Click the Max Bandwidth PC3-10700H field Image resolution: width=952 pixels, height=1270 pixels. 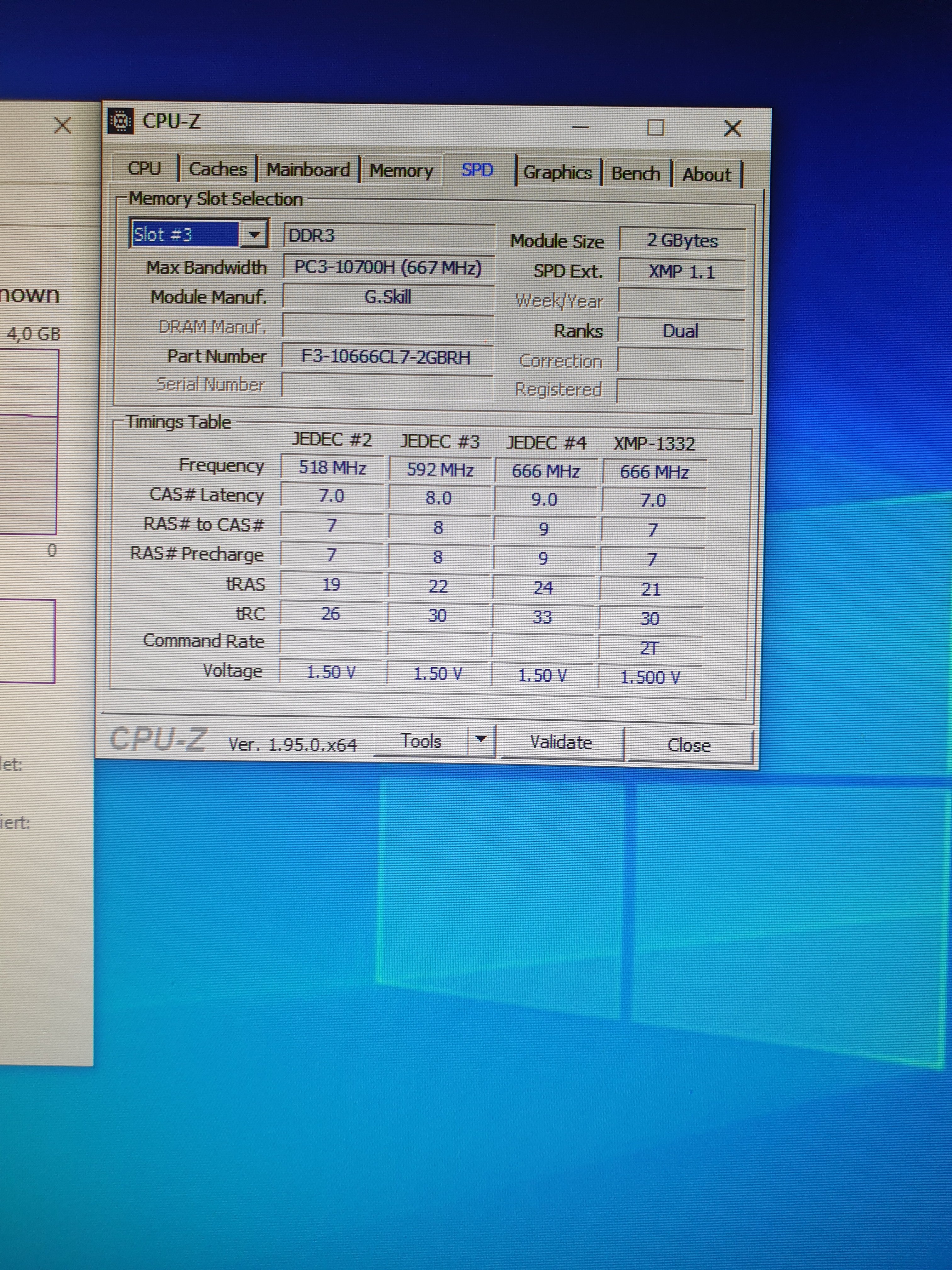[x=388, y=267]
